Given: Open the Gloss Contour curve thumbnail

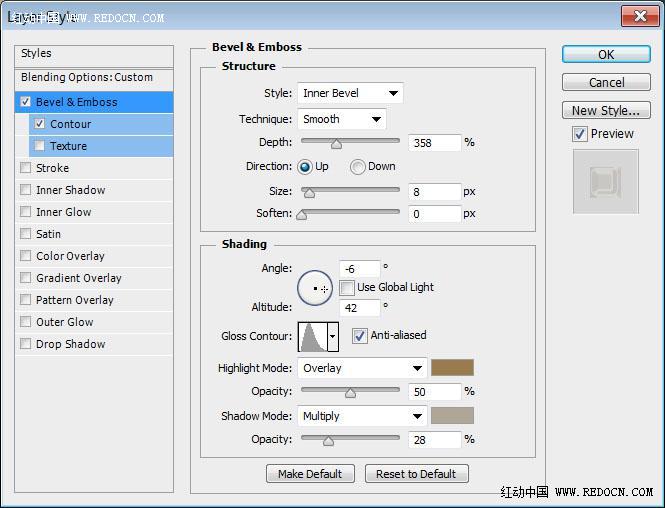Looking at the screenshot, I should coord(313,336).
